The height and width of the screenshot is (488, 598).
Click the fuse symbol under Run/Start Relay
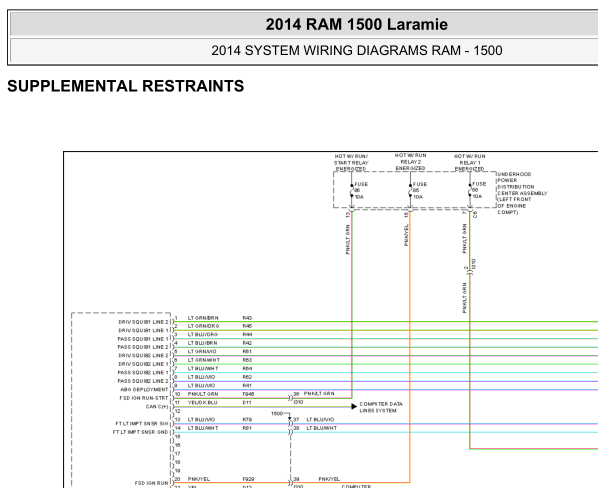[352, 190]
